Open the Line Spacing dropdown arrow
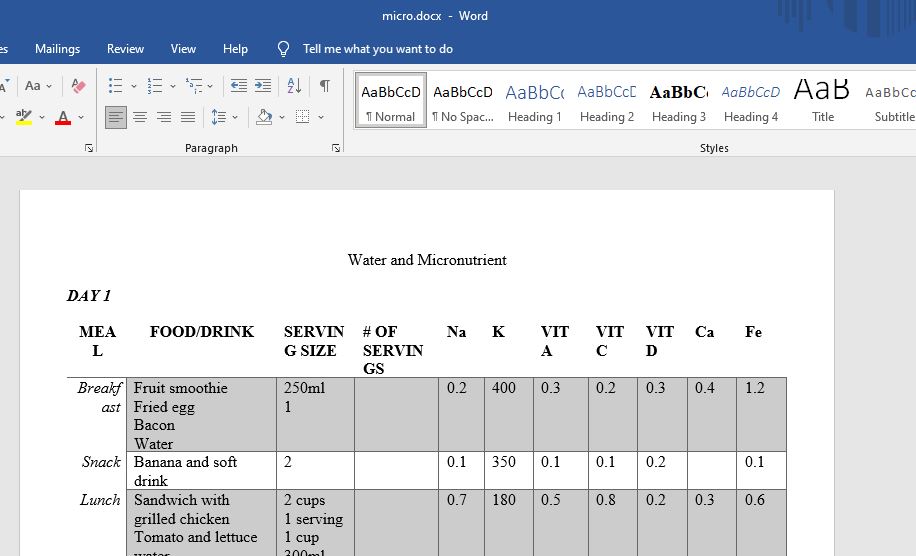Image resolution: width=916 pixels, height=556 pixels. (x=235, y=117)
